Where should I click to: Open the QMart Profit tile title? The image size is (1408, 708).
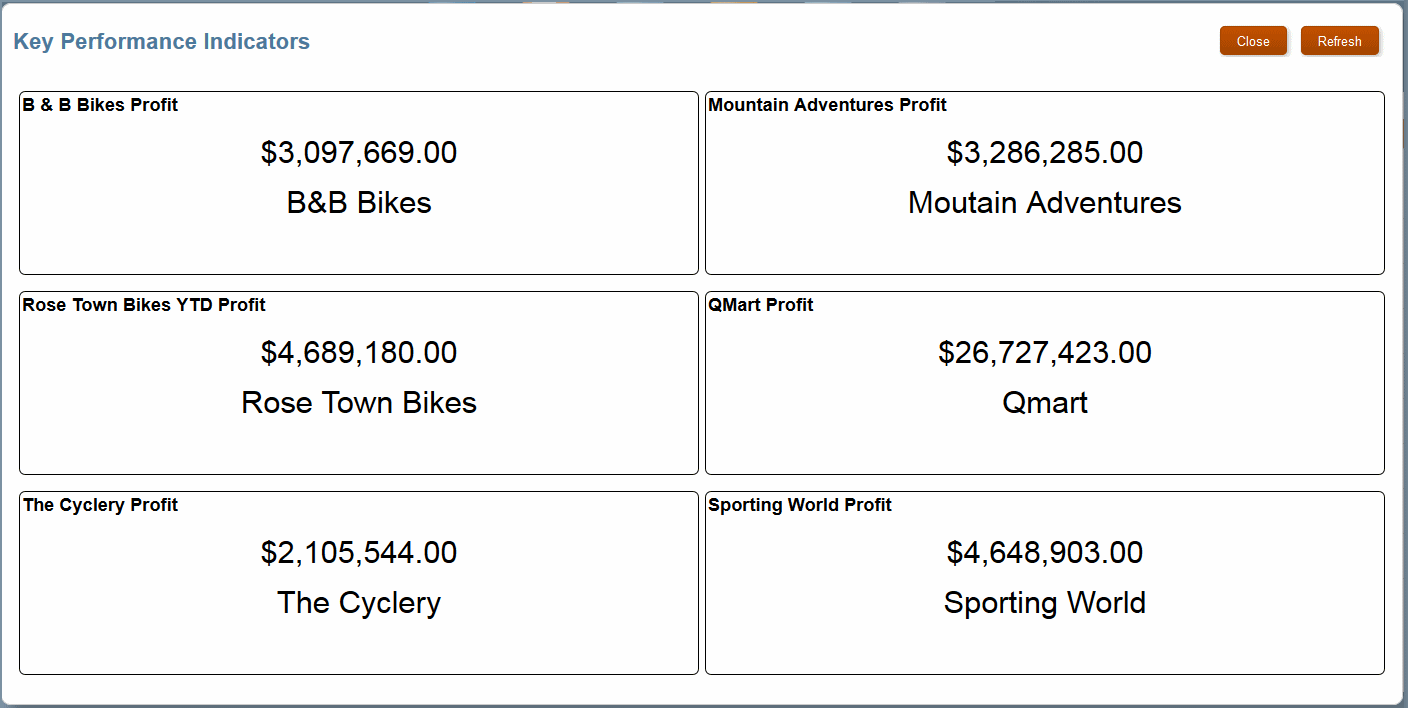761,305
